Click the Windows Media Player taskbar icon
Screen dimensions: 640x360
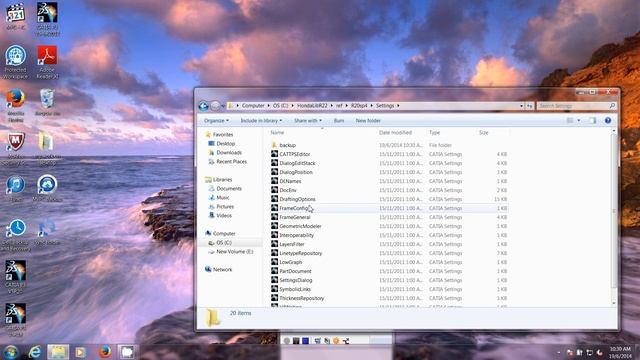click(81, 351)
